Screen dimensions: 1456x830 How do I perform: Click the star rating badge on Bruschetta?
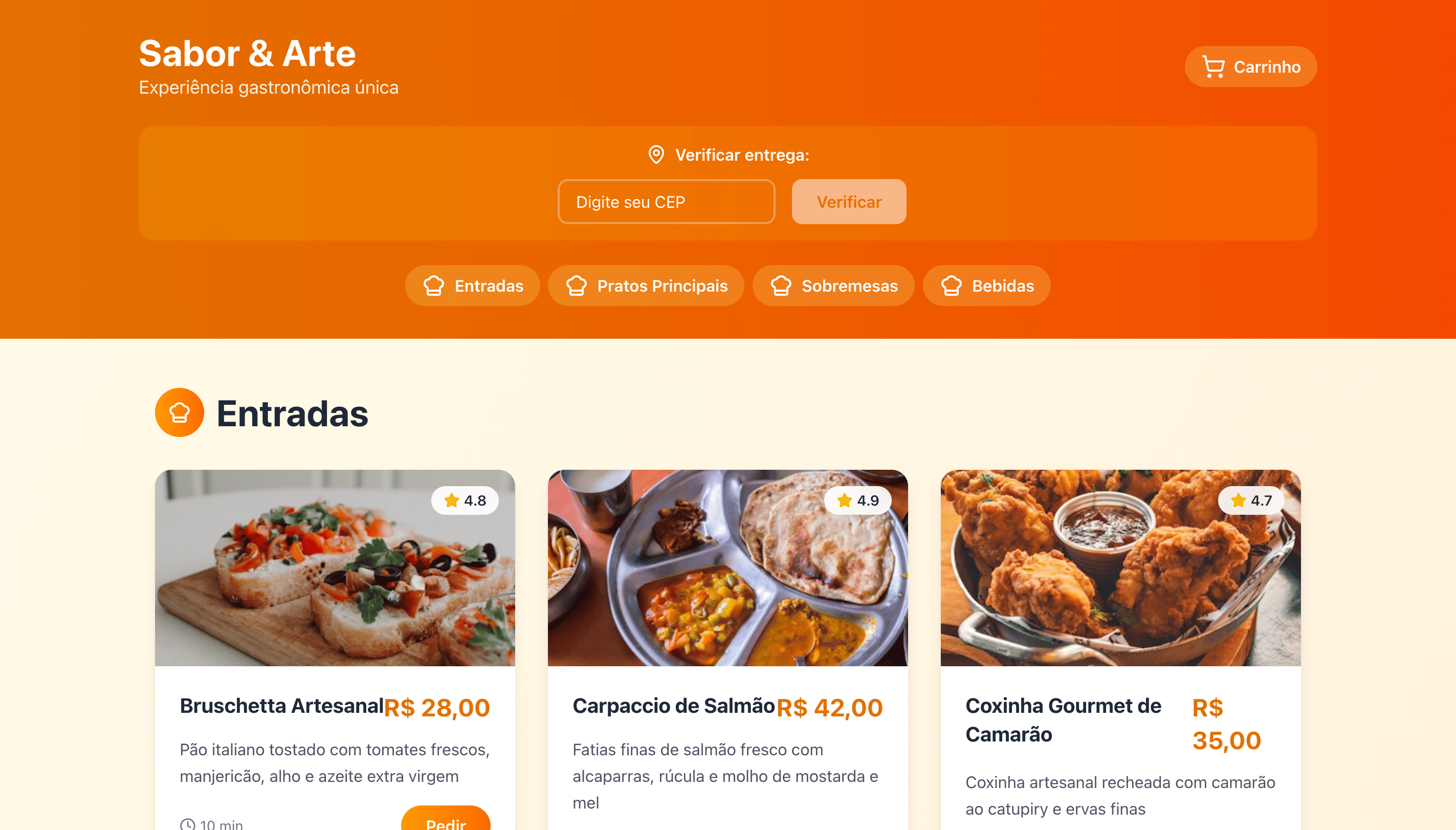[465, 500]
